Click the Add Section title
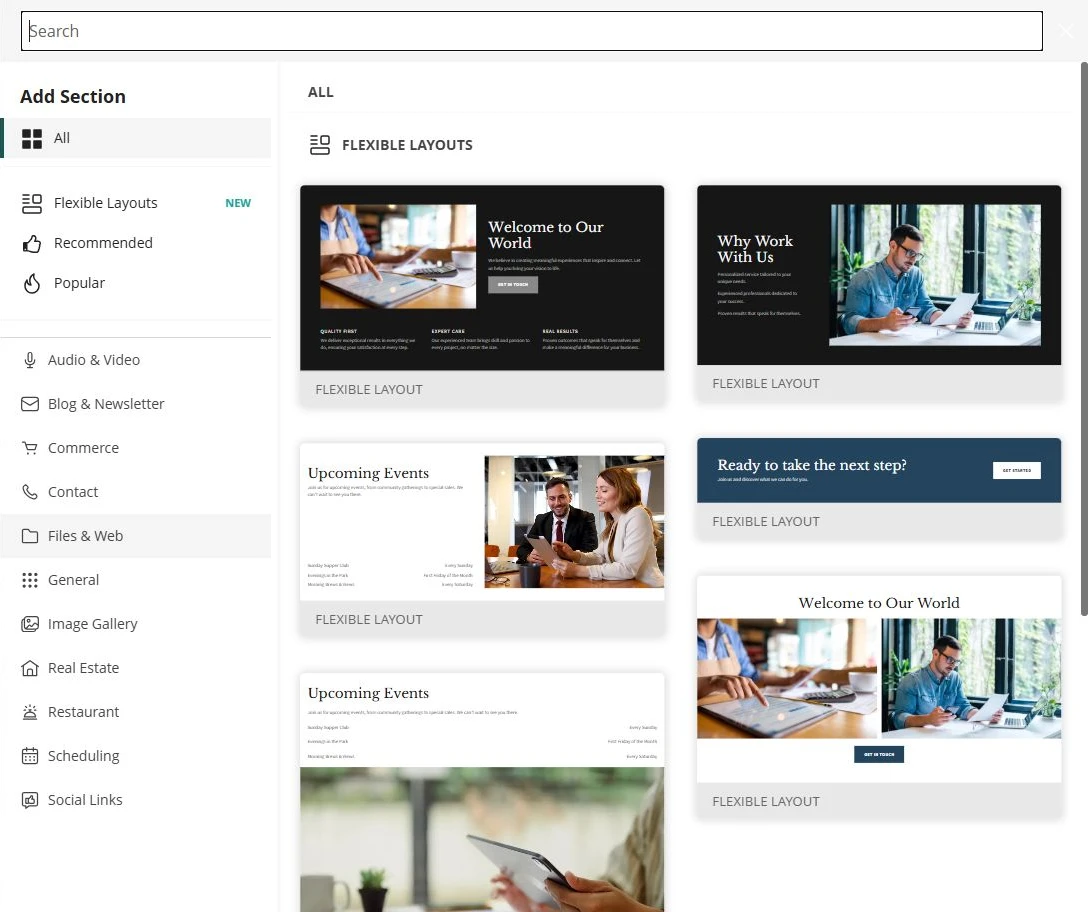 click(x=73, y=96)
